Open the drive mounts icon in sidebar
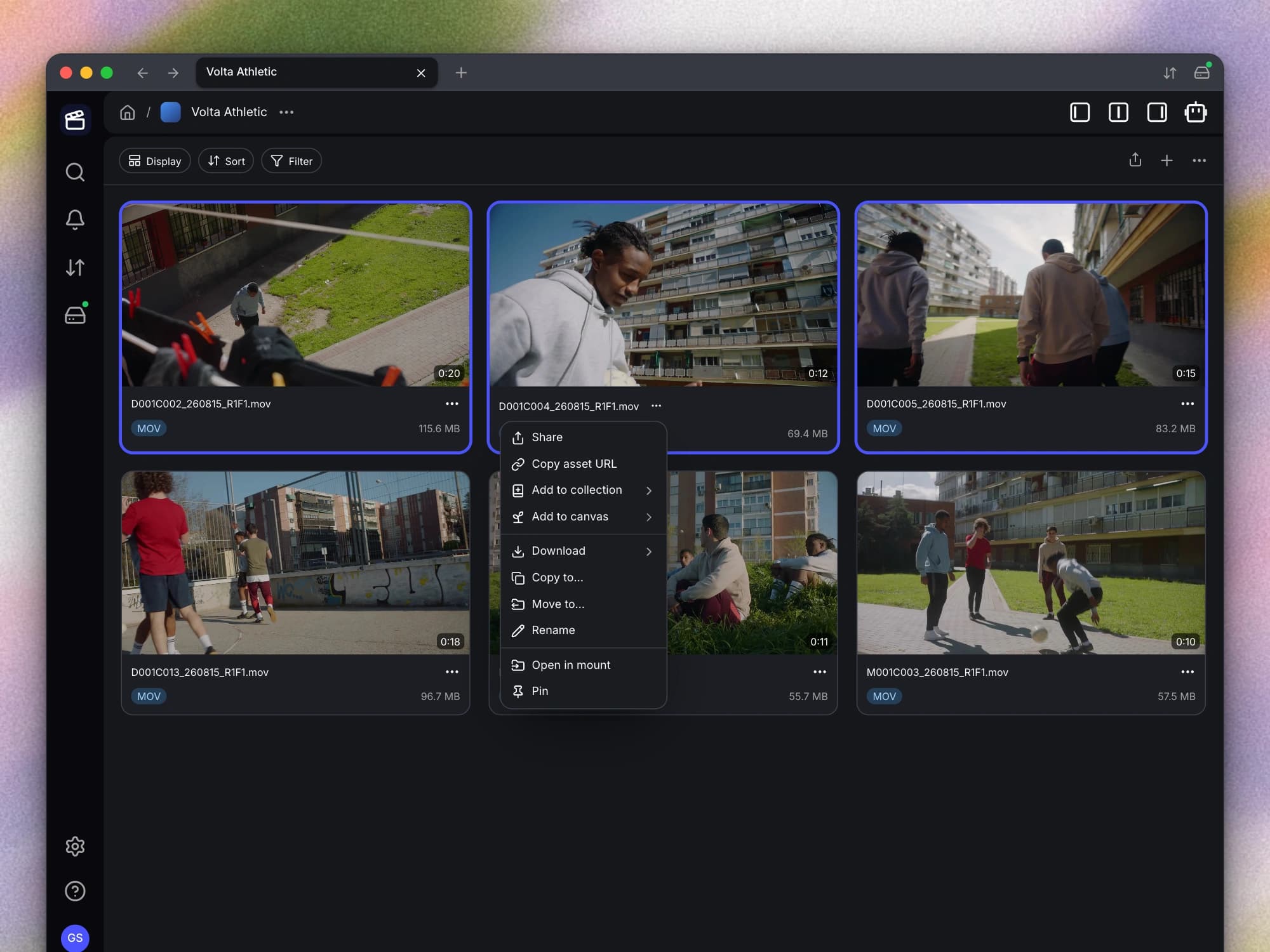 tap(75, 315)
